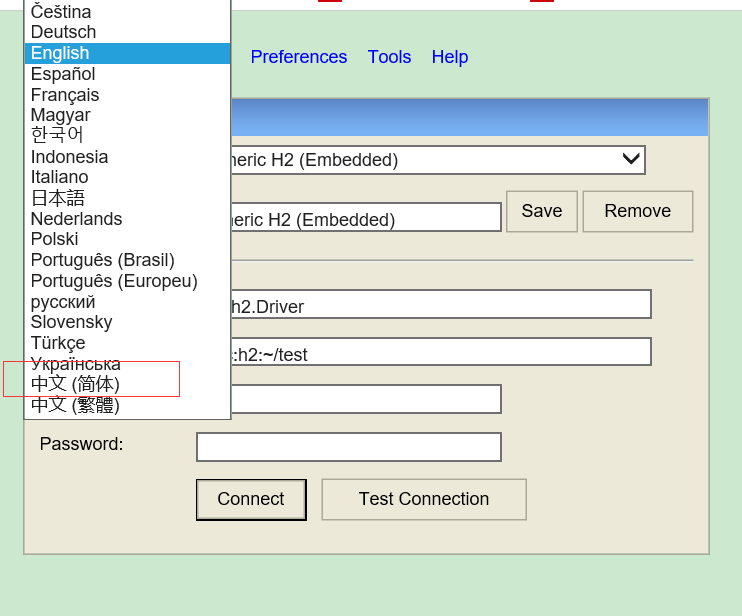Screen dimensions: 742x616
Task: Focus the Password input field
Action: point(348,447)
